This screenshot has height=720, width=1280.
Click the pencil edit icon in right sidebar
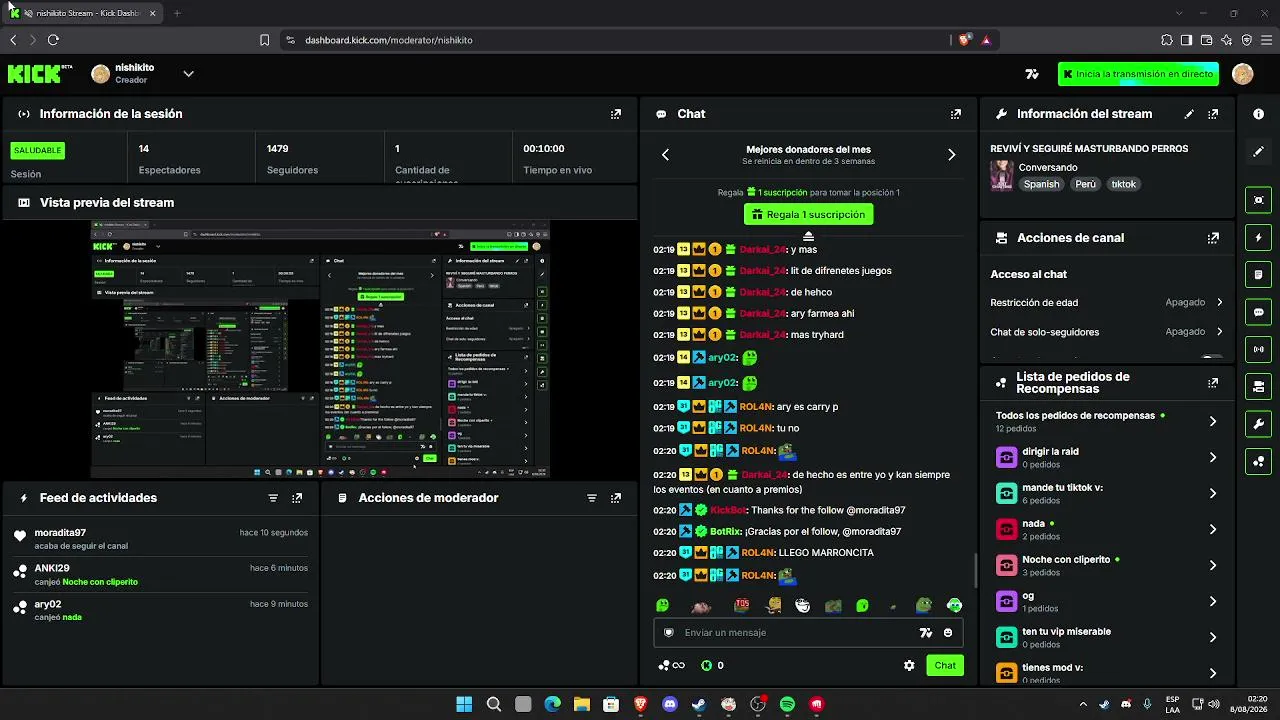[x=1258, y=151]
